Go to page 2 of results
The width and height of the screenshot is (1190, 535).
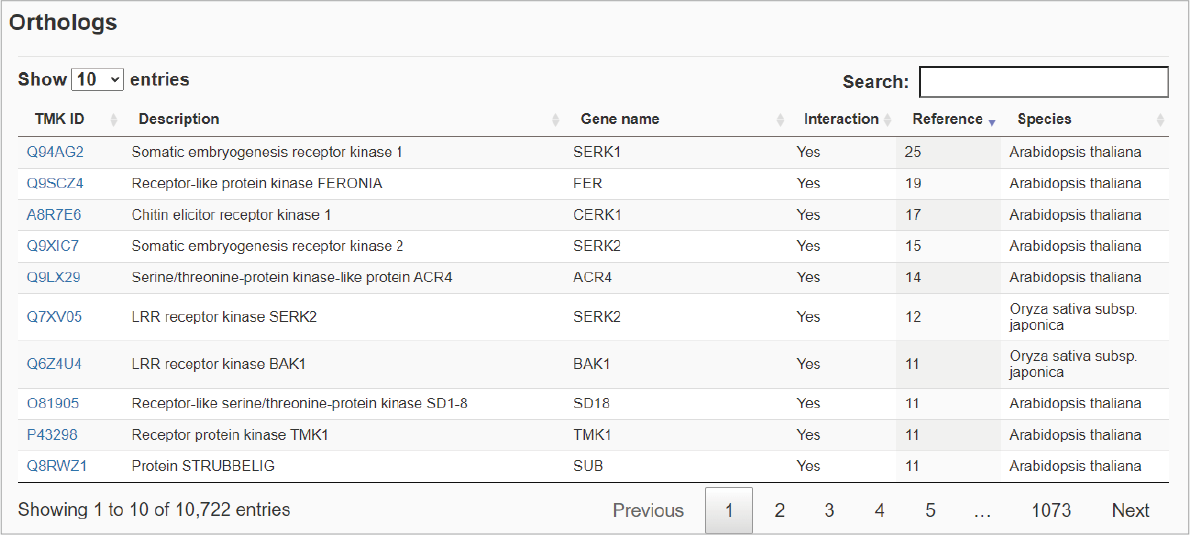pos(779,511)
